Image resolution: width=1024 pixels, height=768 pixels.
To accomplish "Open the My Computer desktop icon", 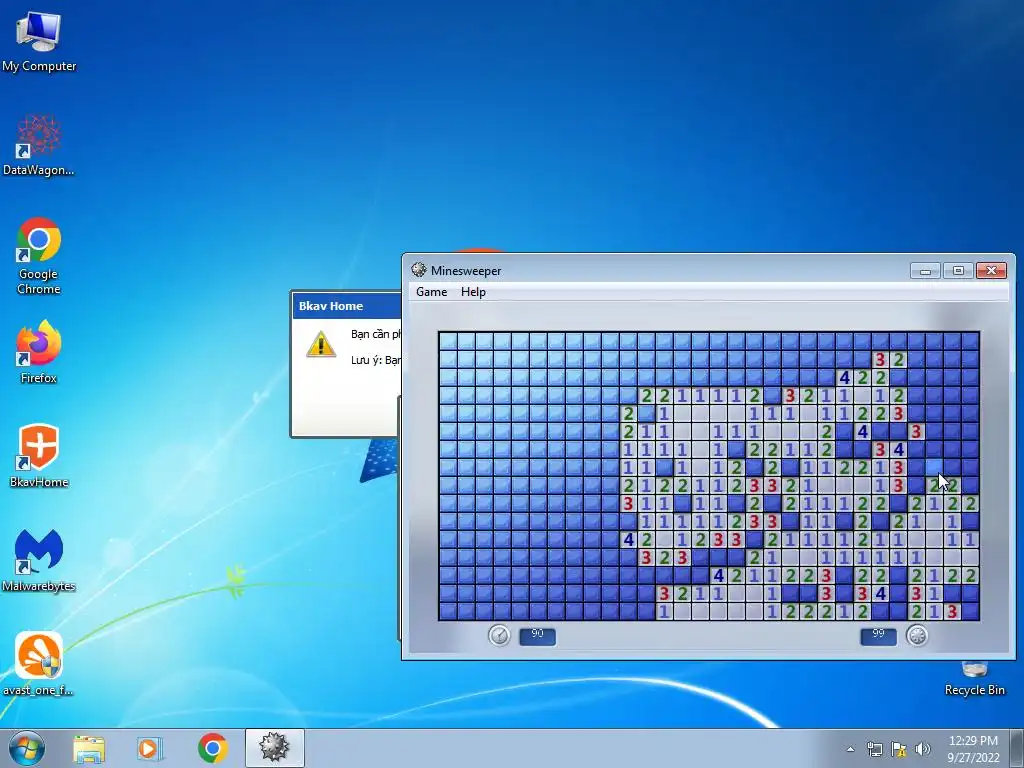I will tap(39, 42).
